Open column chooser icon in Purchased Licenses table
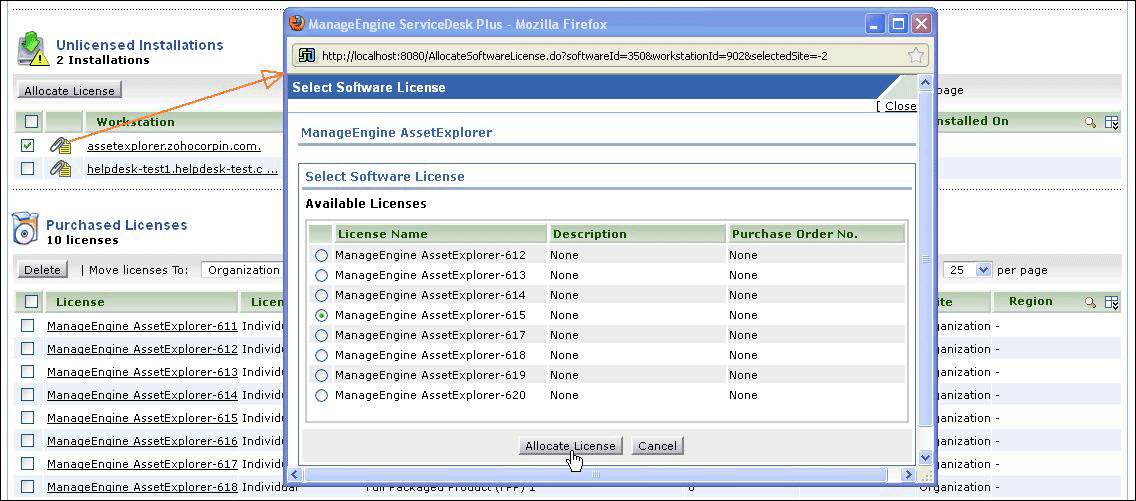 pos(1111,302)
